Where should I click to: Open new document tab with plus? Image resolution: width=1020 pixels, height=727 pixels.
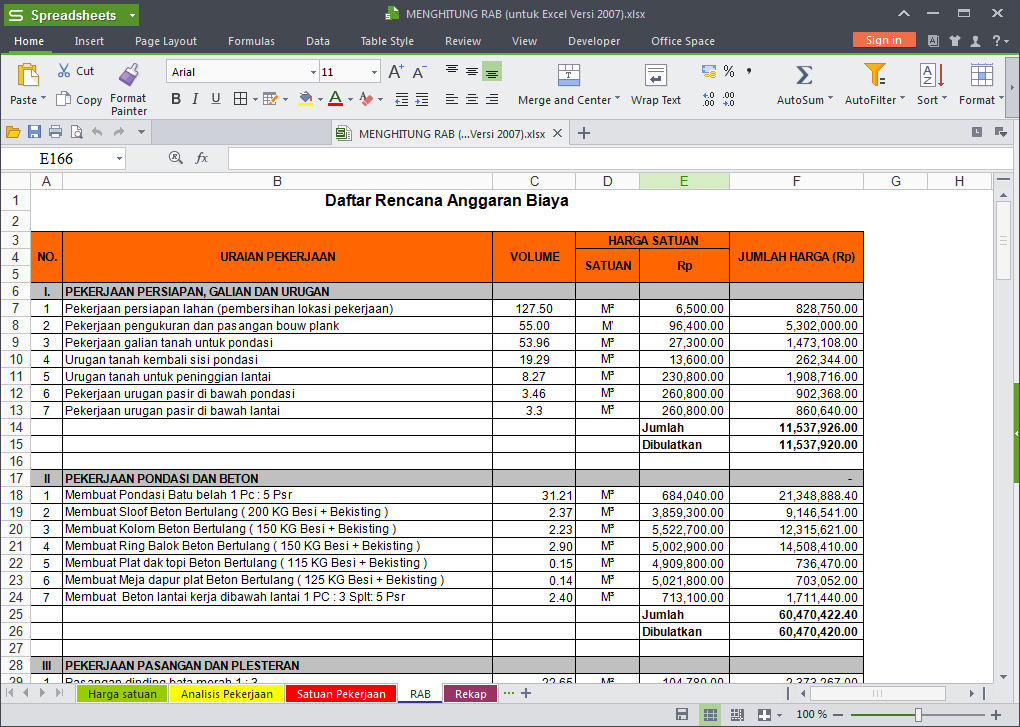584,133
